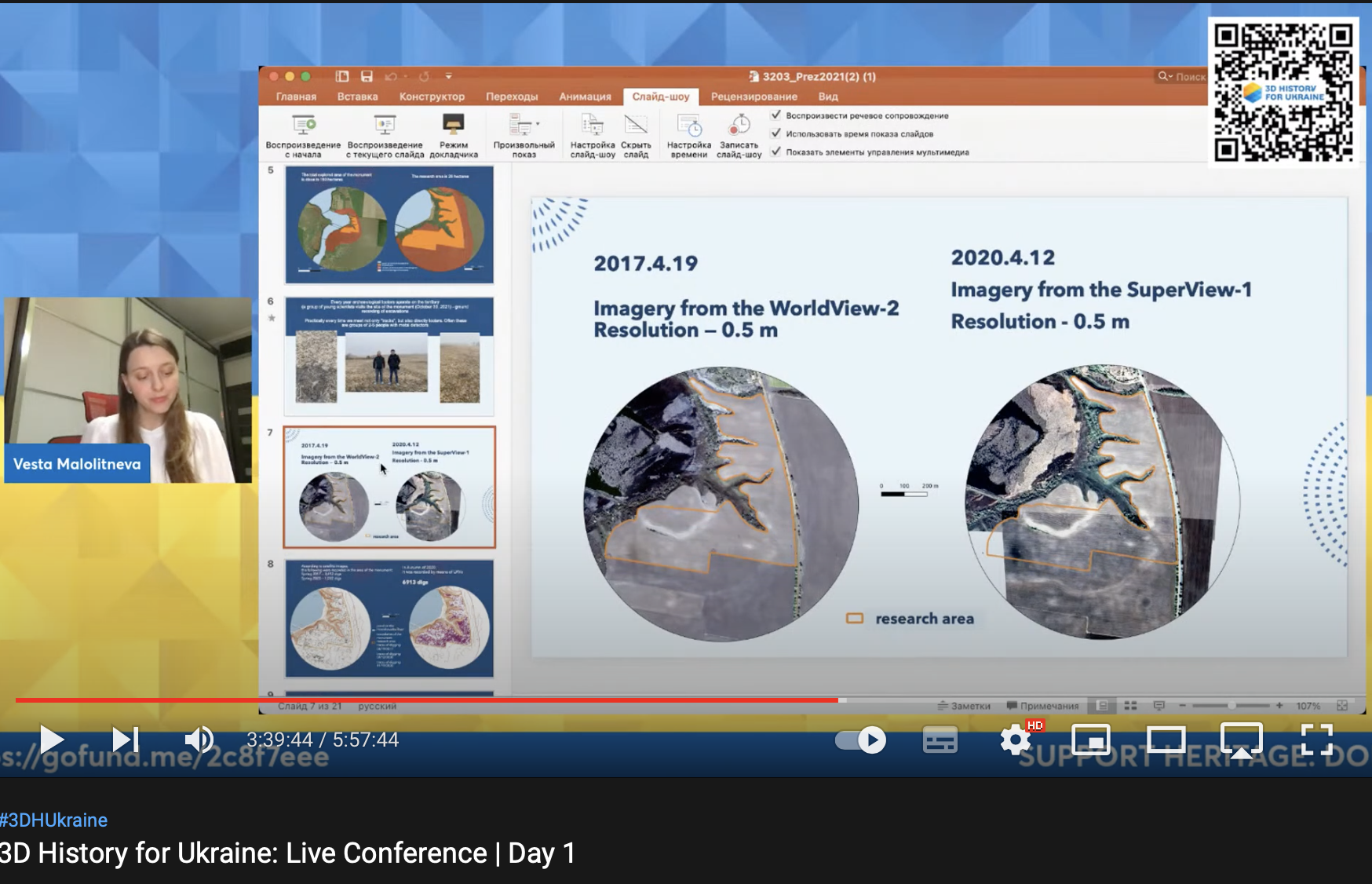Switch to theater mode
Viewport: 1372px width, 884px height.
[1166, 740]
